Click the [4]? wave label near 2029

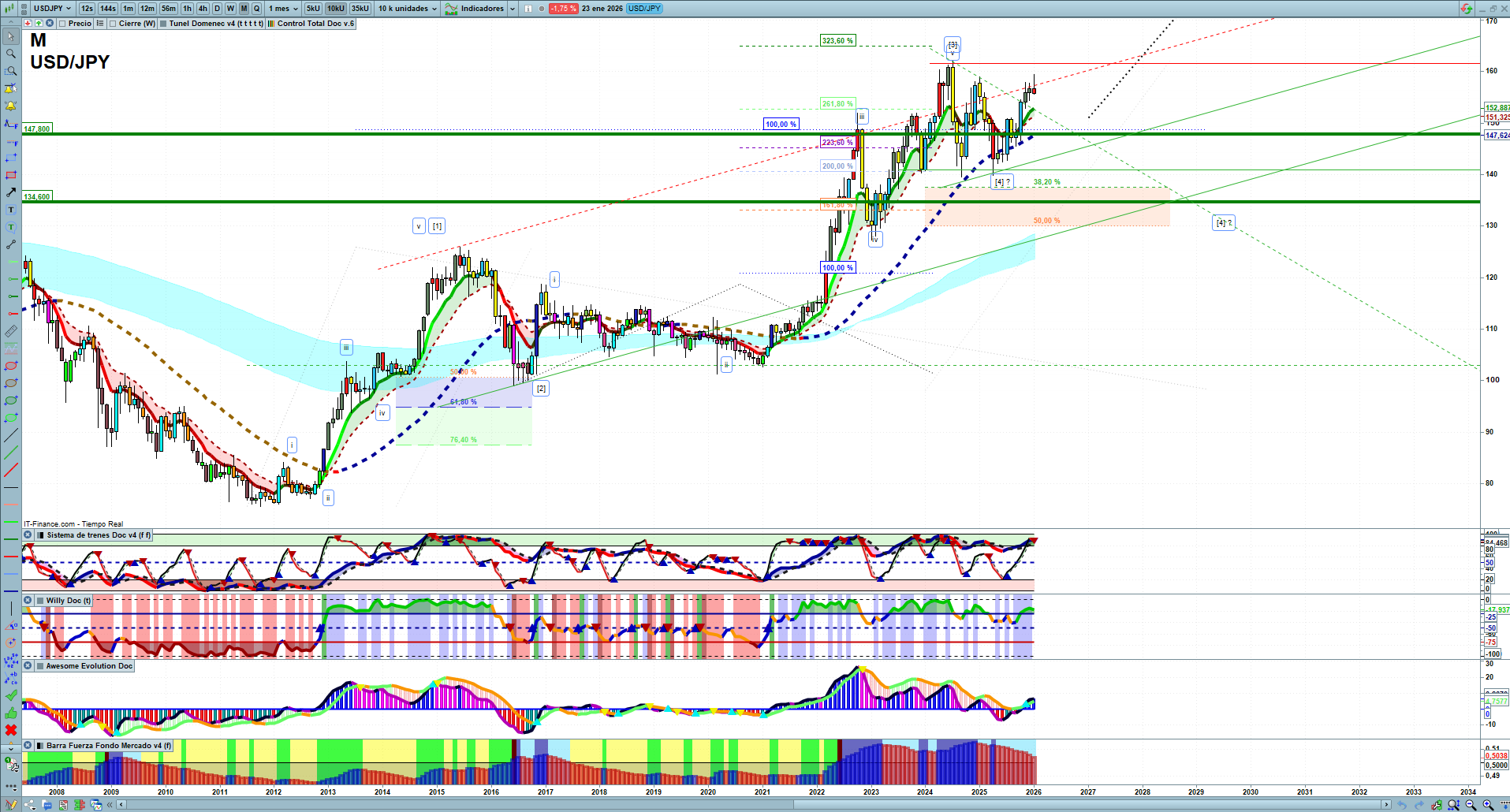[x=1224, y=223]
